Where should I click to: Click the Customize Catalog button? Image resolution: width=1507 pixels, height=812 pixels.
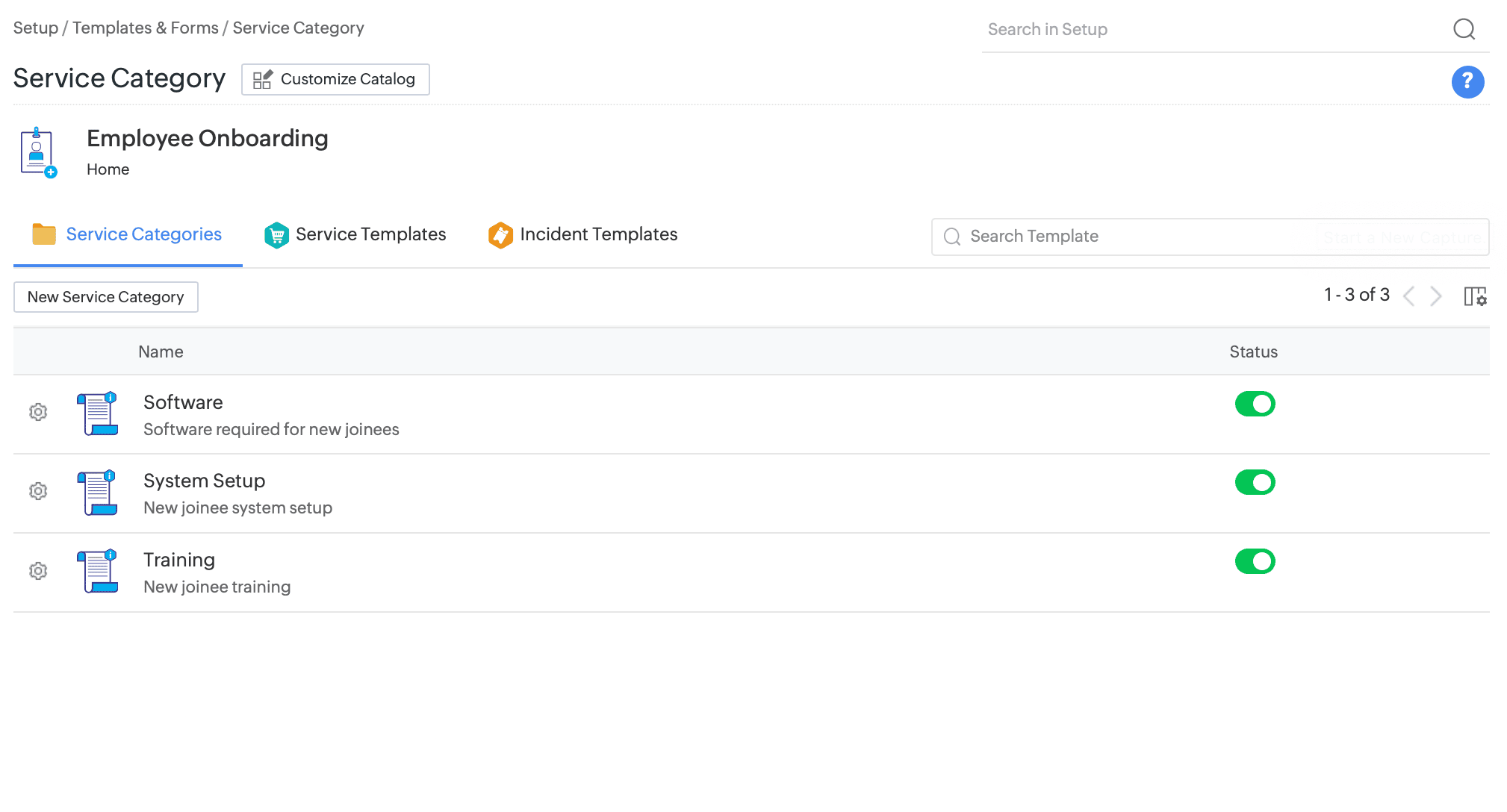coord(335,79)
